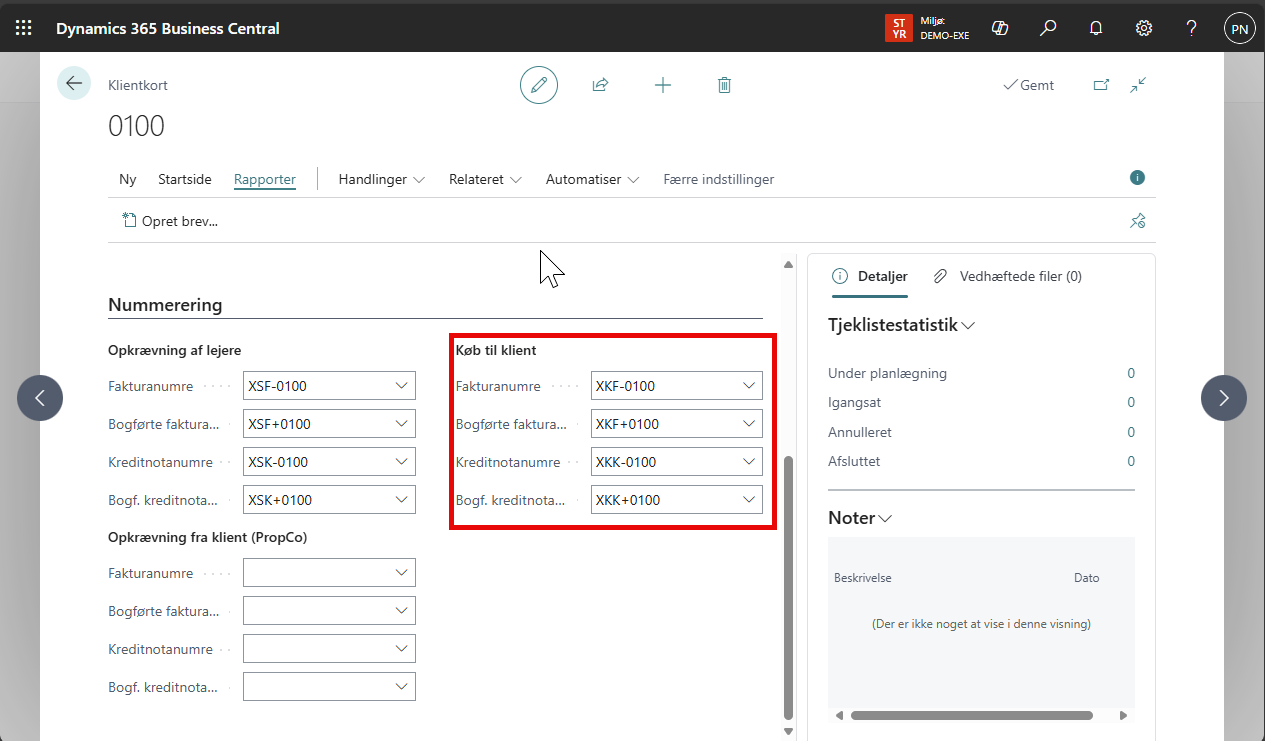Open the settings gear icon

[x=1144, y=28]
